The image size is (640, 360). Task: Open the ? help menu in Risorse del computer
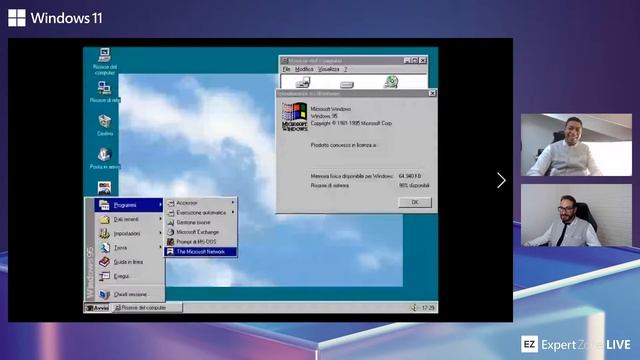coord(345,69)
